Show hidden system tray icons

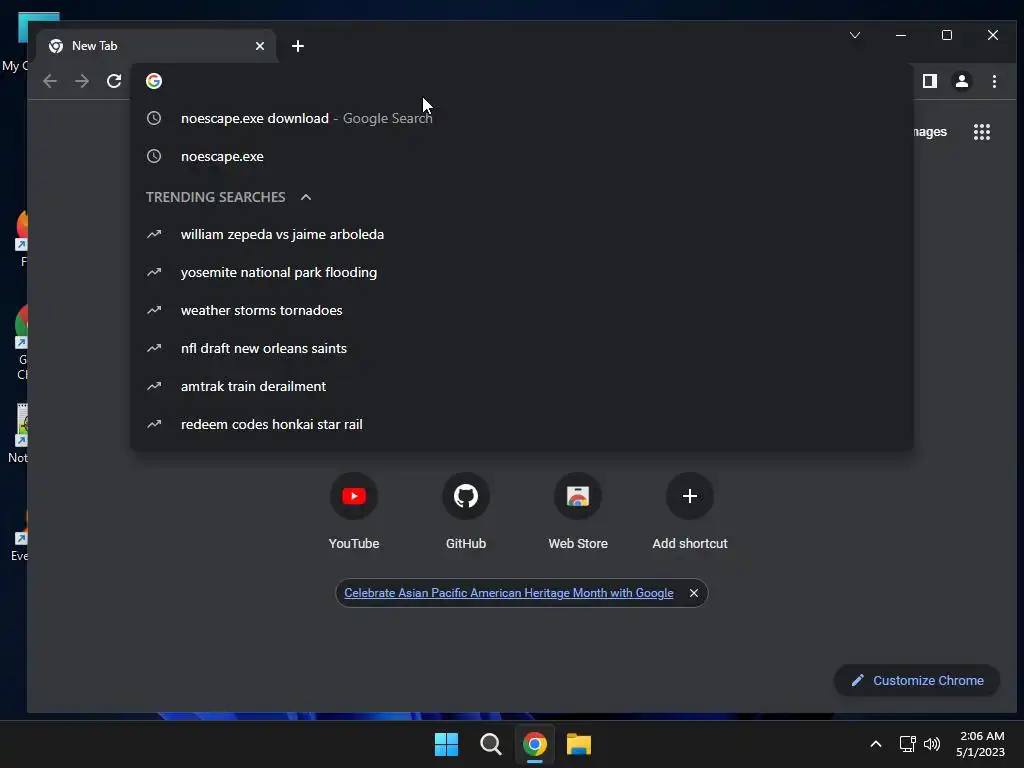point(876,744)
